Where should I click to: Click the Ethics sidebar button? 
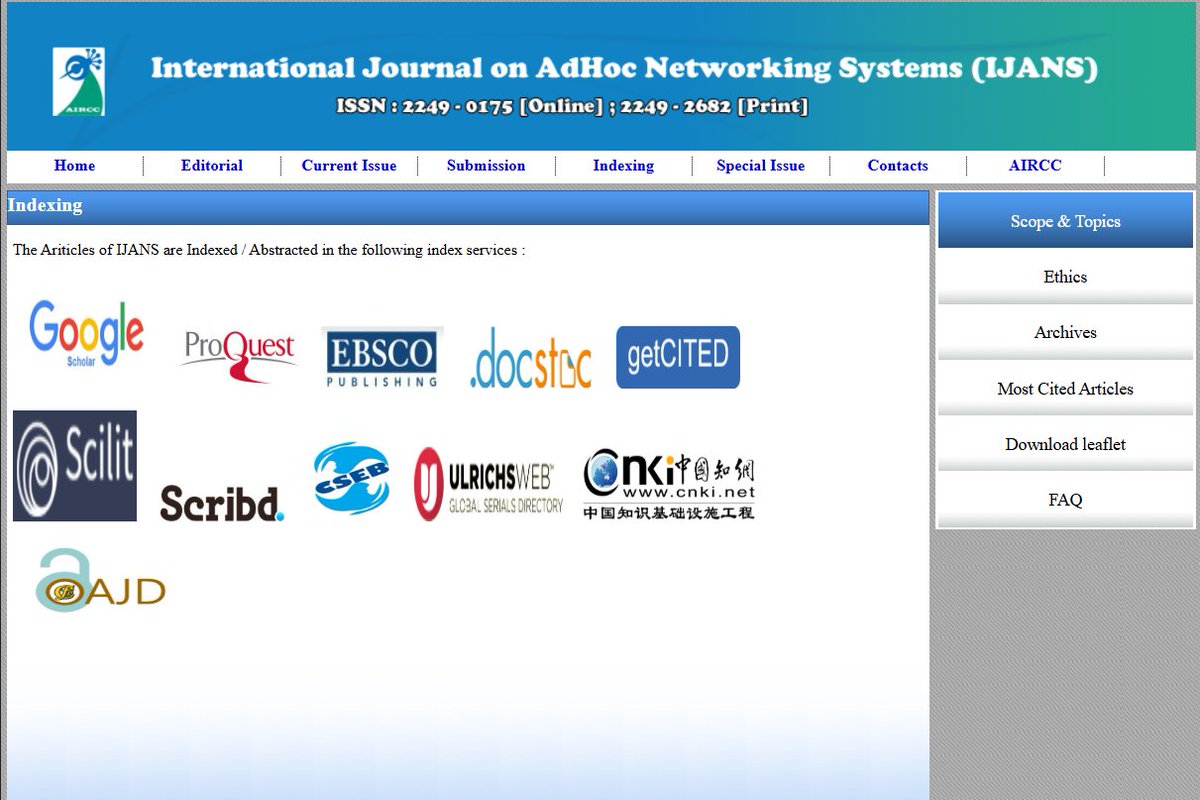(x=1065, y=277)
